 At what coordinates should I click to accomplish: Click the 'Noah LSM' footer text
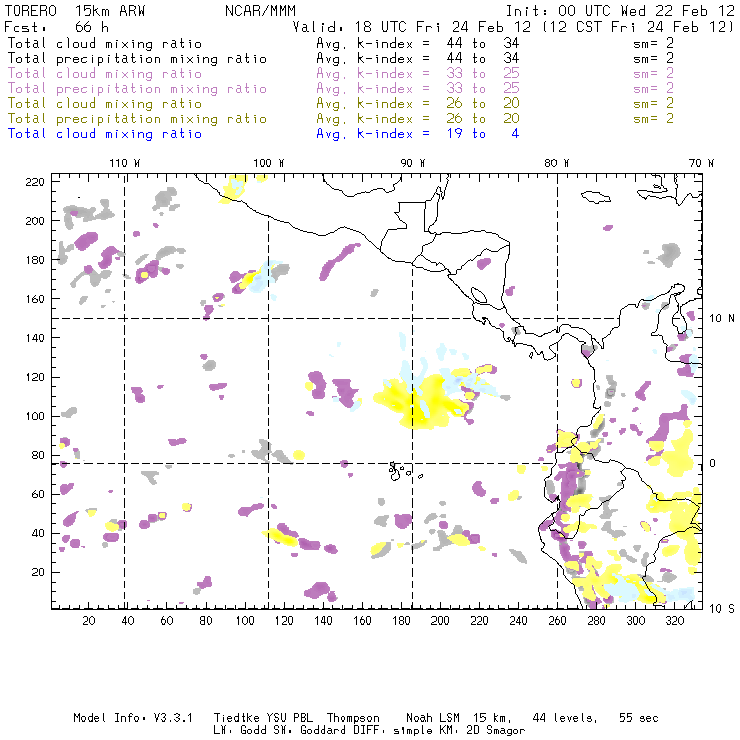[433, 718]
